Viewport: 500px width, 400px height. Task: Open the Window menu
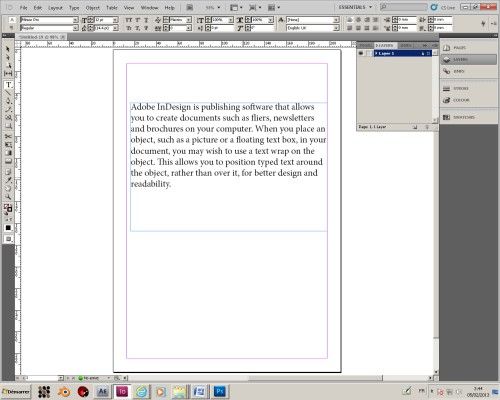point(150,7)
